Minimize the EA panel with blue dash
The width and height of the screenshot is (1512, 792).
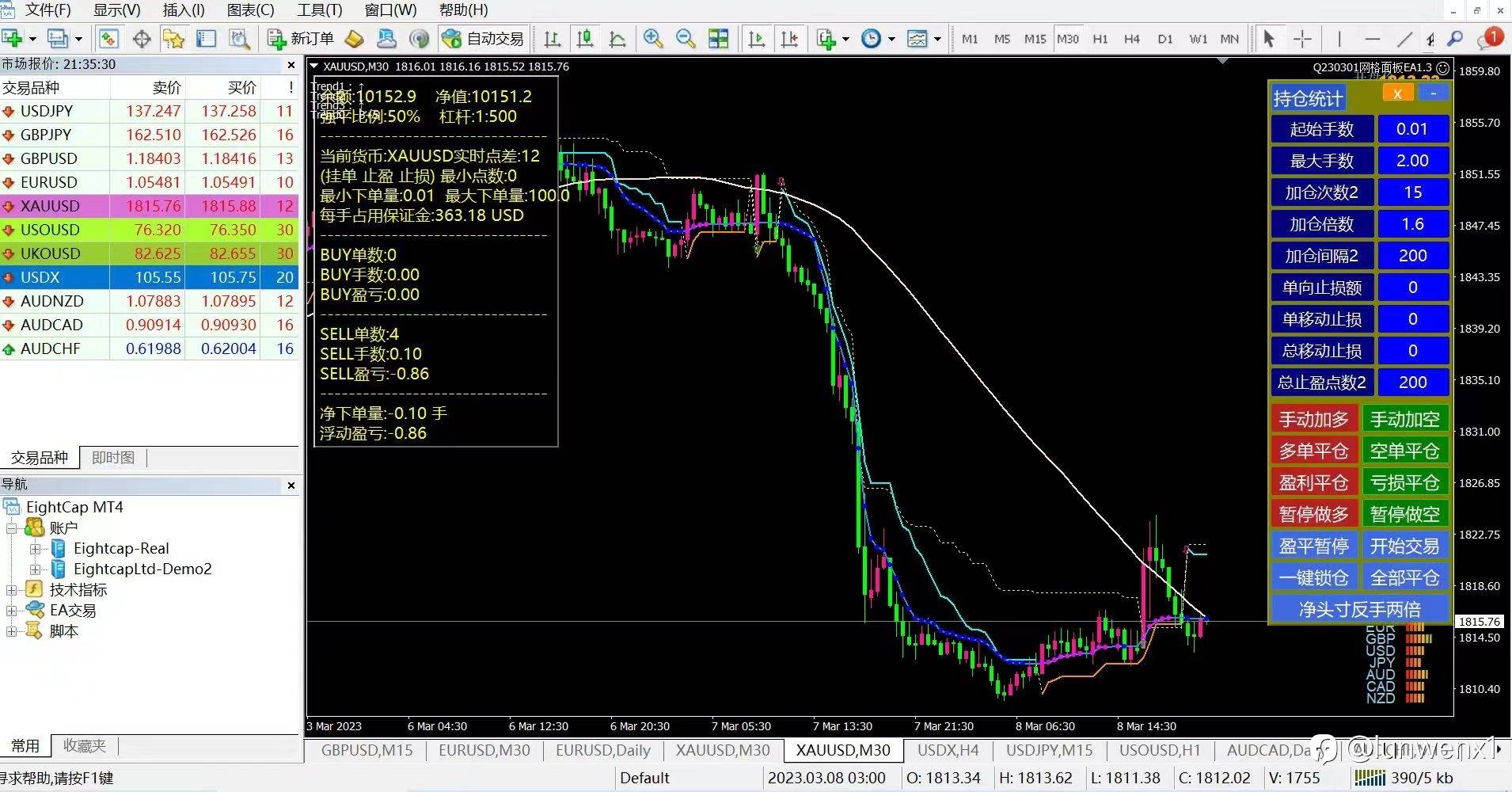coord(1433,93)
